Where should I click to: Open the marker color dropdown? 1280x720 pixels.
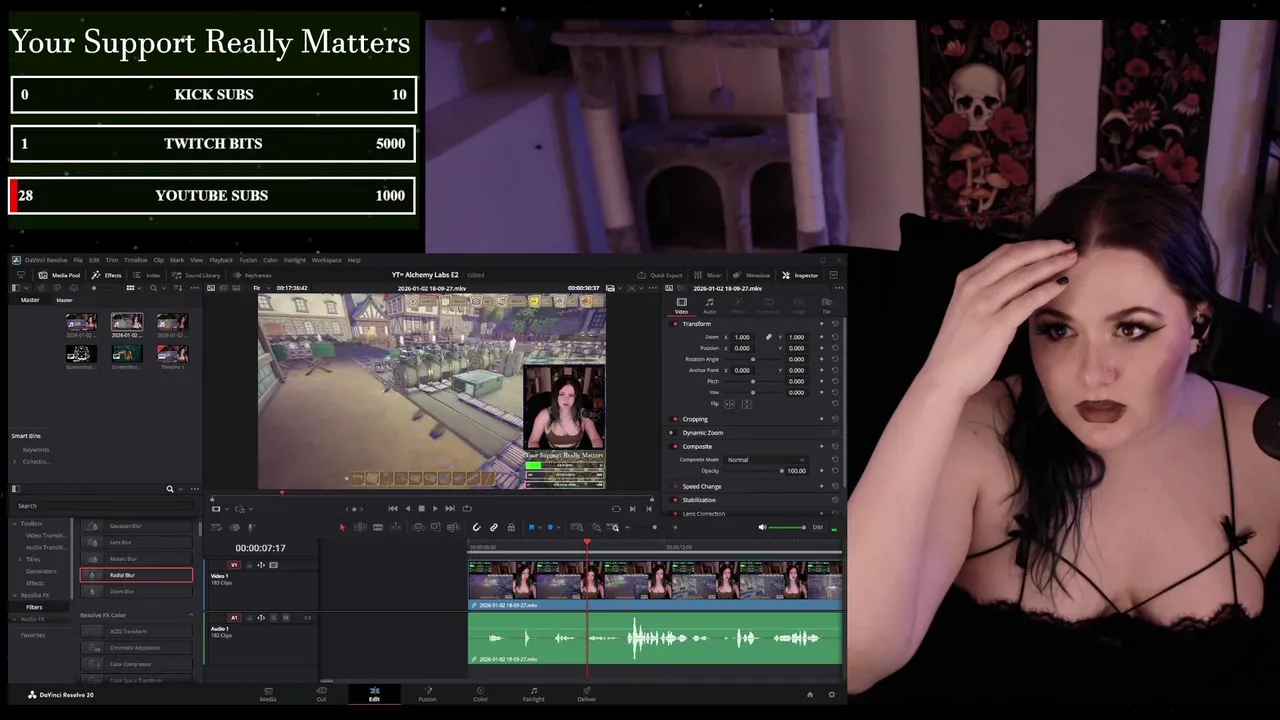tap(558, 527)
